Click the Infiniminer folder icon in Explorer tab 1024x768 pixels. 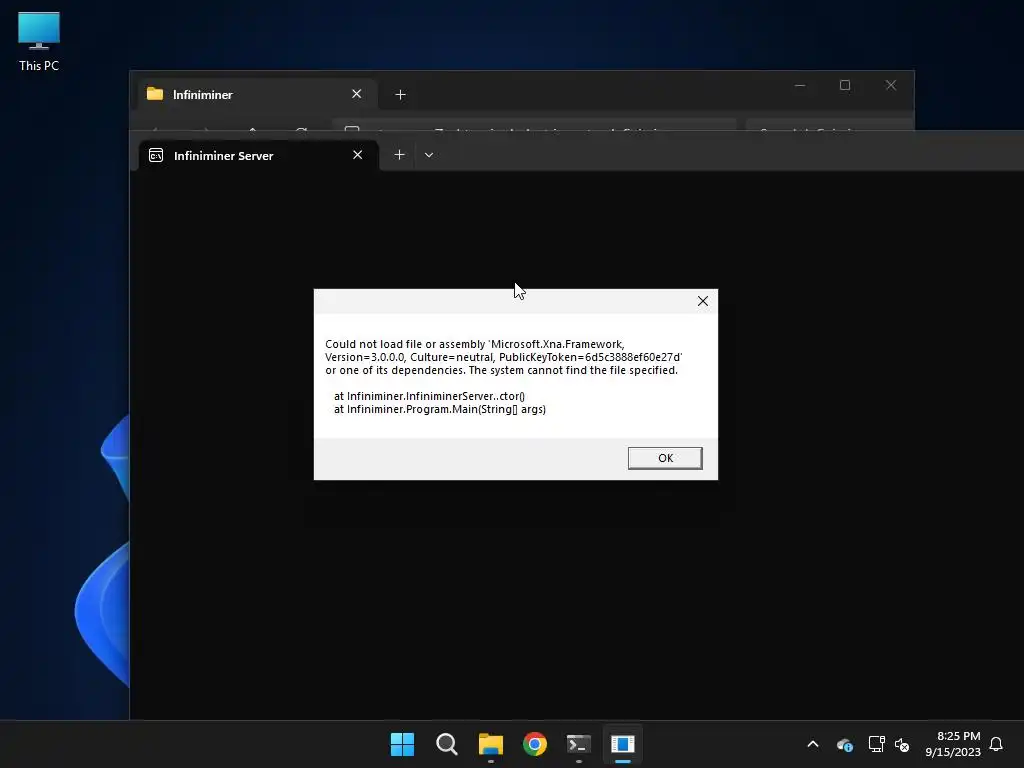[155, 94]
